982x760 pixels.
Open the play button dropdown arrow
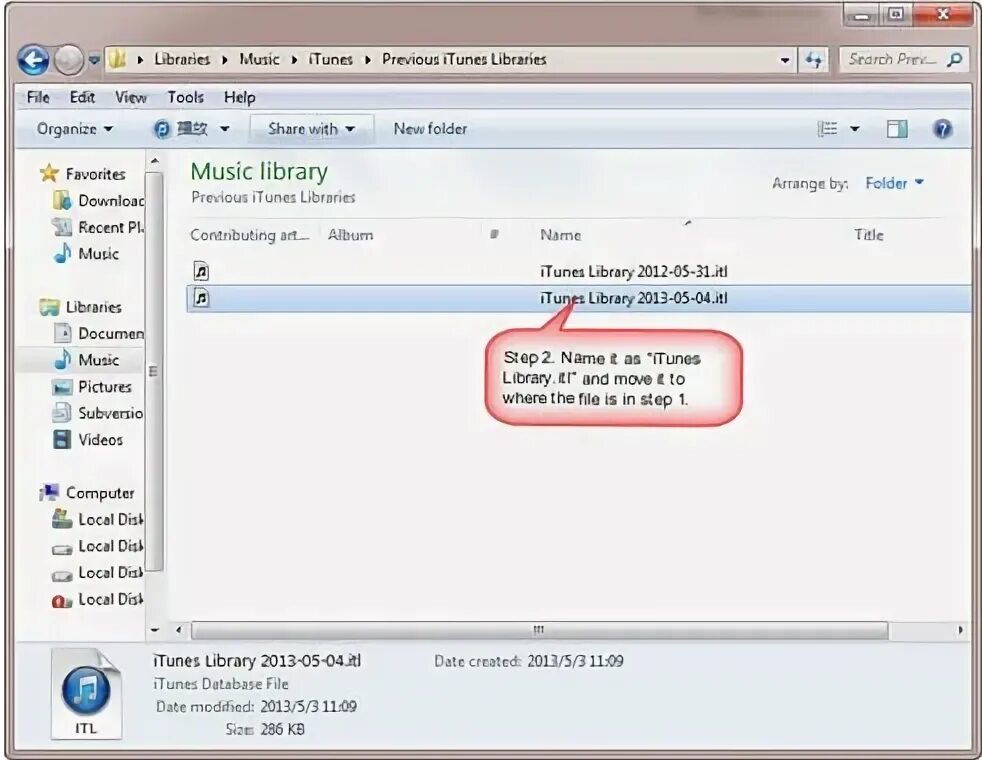tap(224, 129)
